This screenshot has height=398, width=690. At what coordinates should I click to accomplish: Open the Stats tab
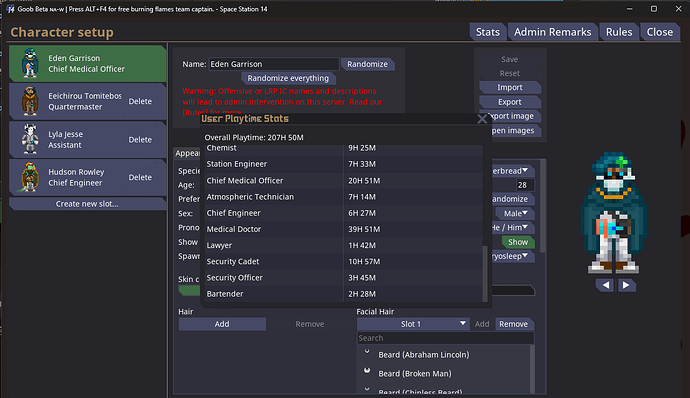click(x=488, y=32)
